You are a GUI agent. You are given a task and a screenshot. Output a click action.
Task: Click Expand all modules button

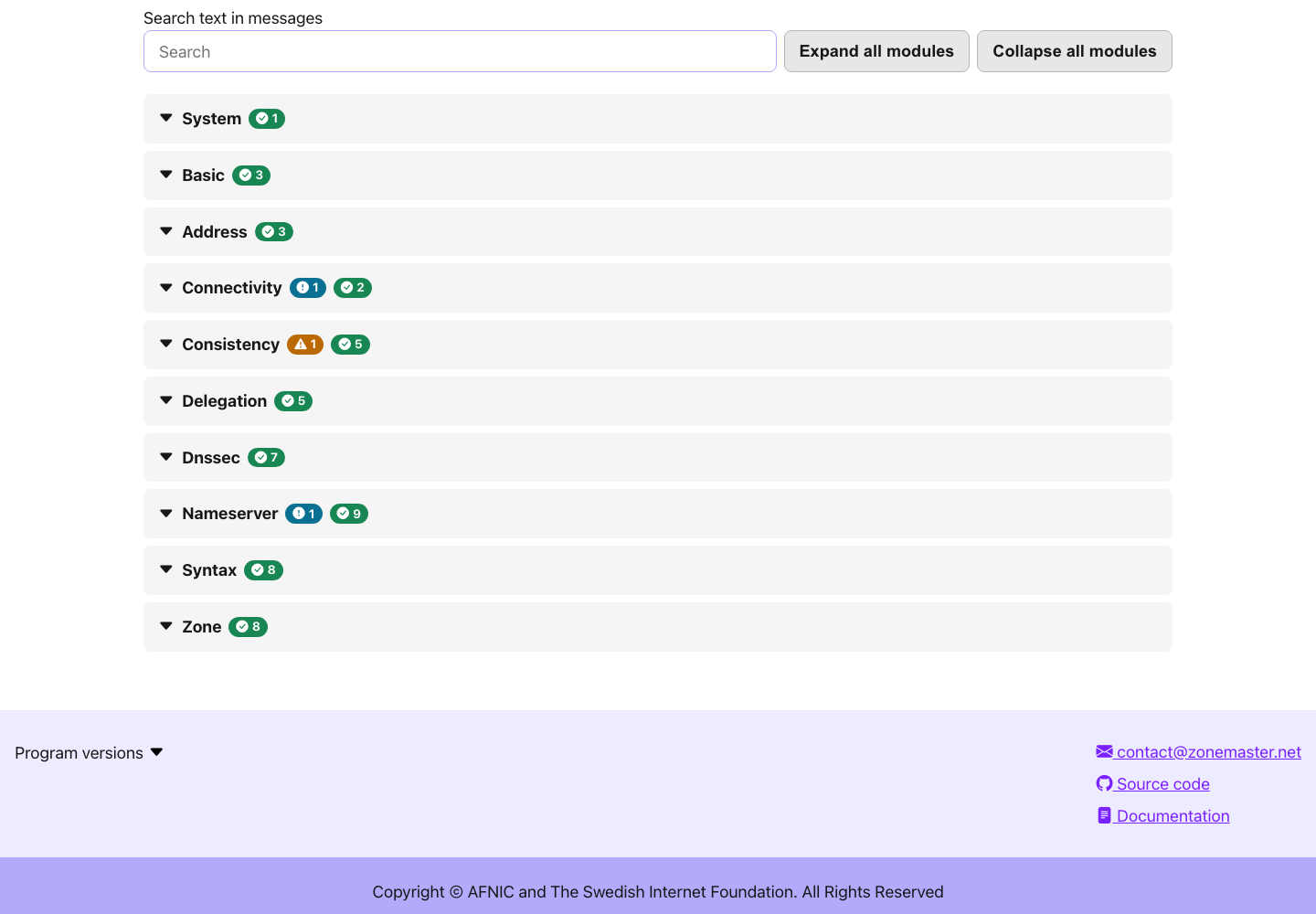pyautogui.click(x=876, y=51)
